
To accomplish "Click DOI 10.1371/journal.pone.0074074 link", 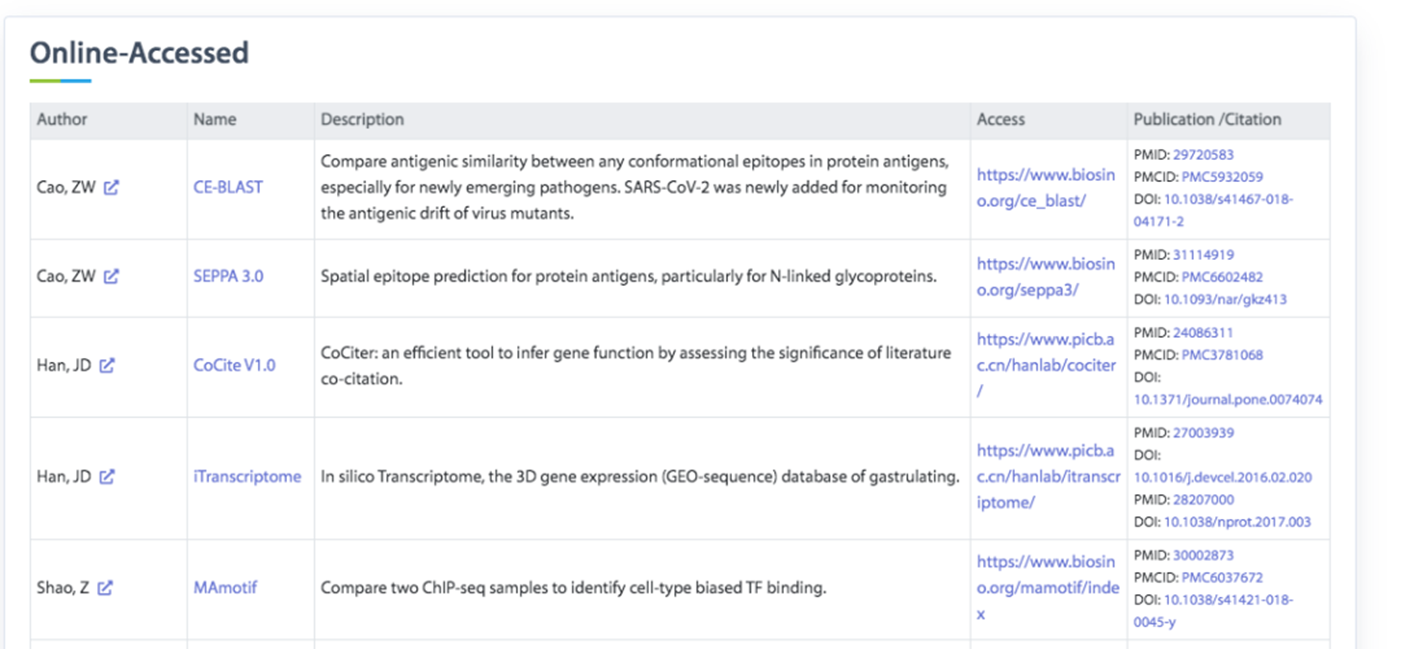I will pyautogui.click(x=1227, y=399).
